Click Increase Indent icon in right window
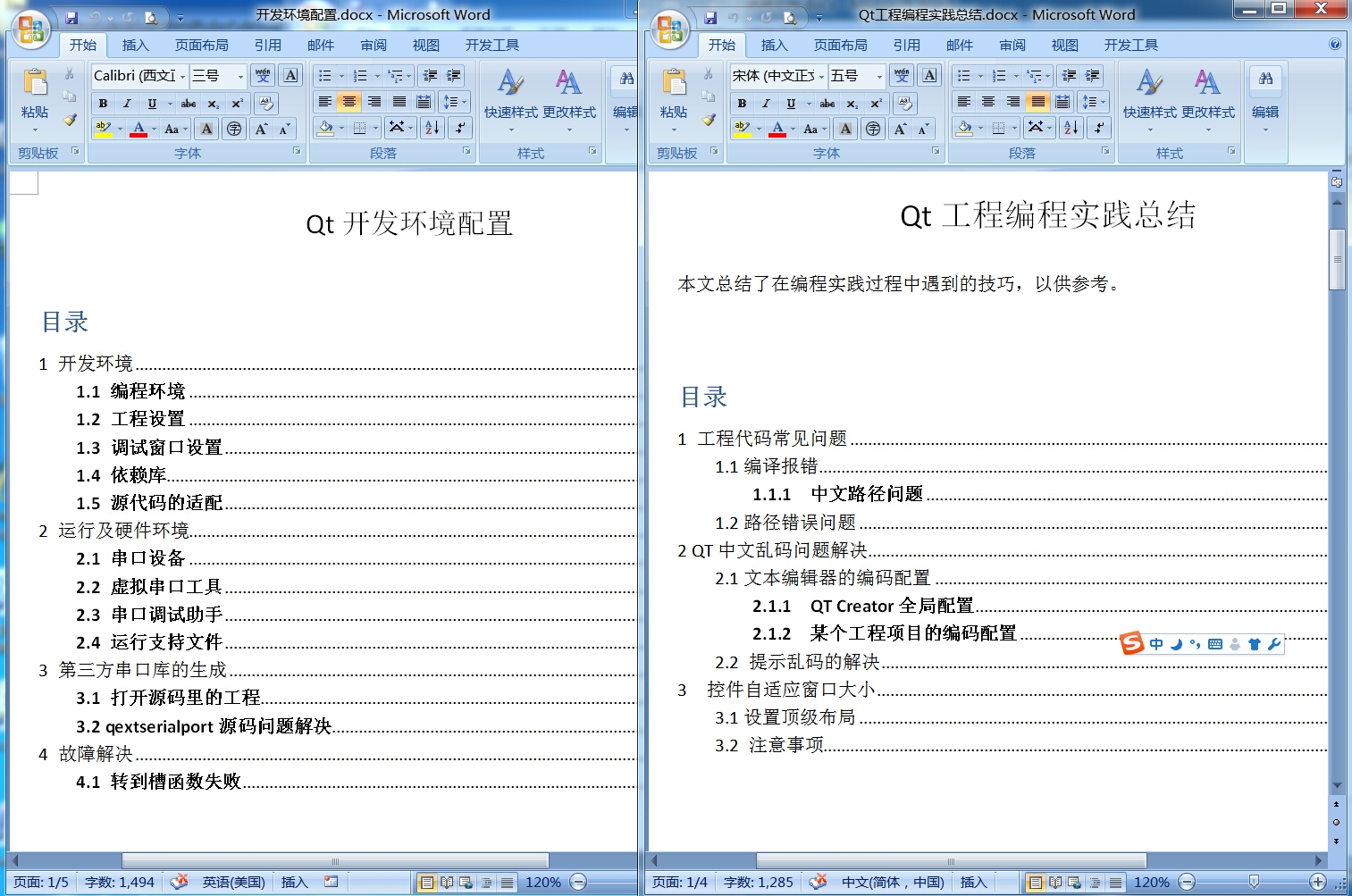 1093,76
